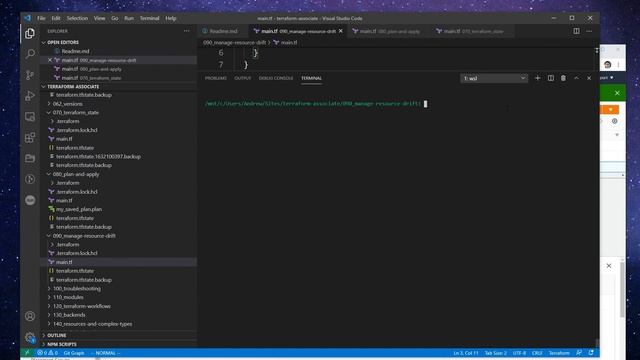Open the Terminal menu

pyautogui.click(x=150, y=18)
